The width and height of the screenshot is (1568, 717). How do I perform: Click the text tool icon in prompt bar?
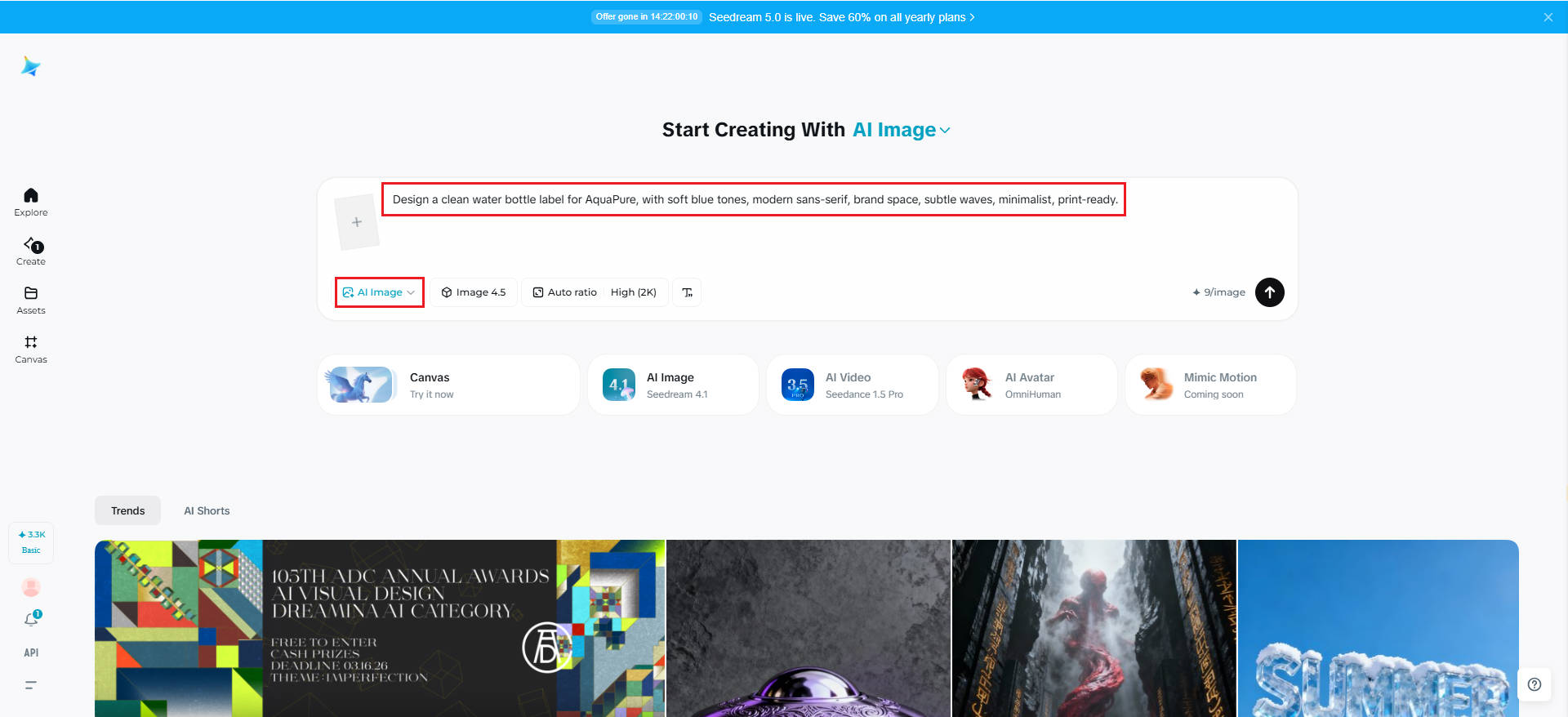(x=687, y=292)
